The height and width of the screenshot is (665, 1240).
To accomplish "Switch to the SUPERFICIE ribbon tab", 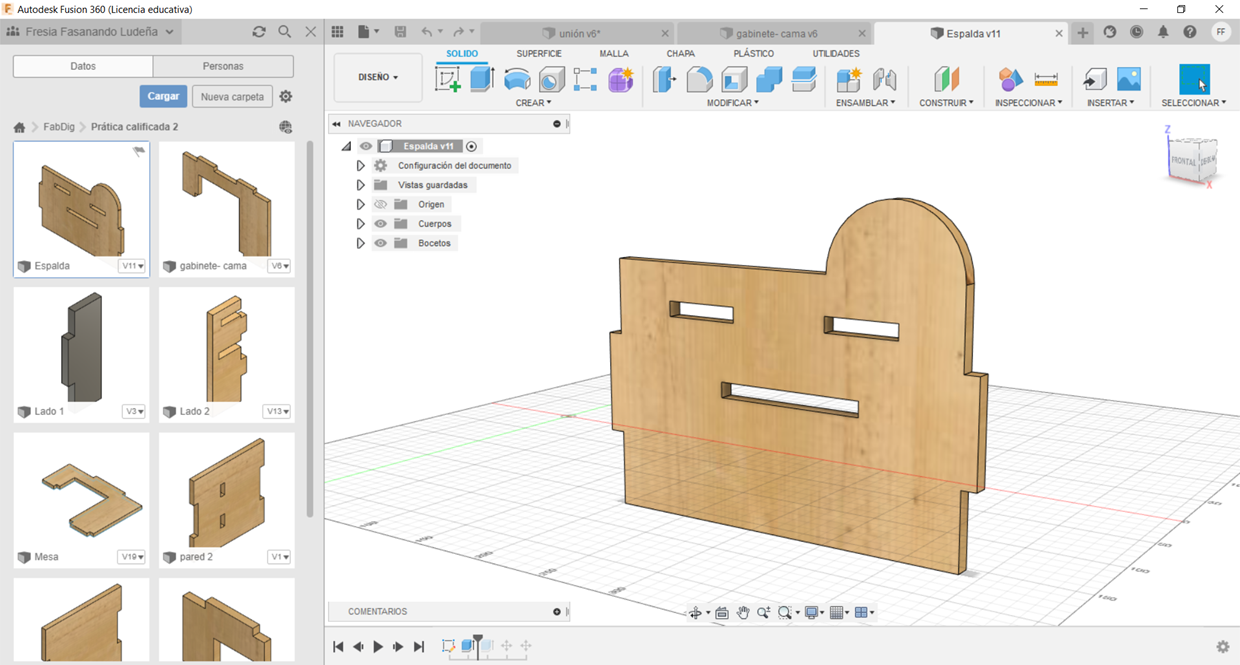I will tap(538, 53).
